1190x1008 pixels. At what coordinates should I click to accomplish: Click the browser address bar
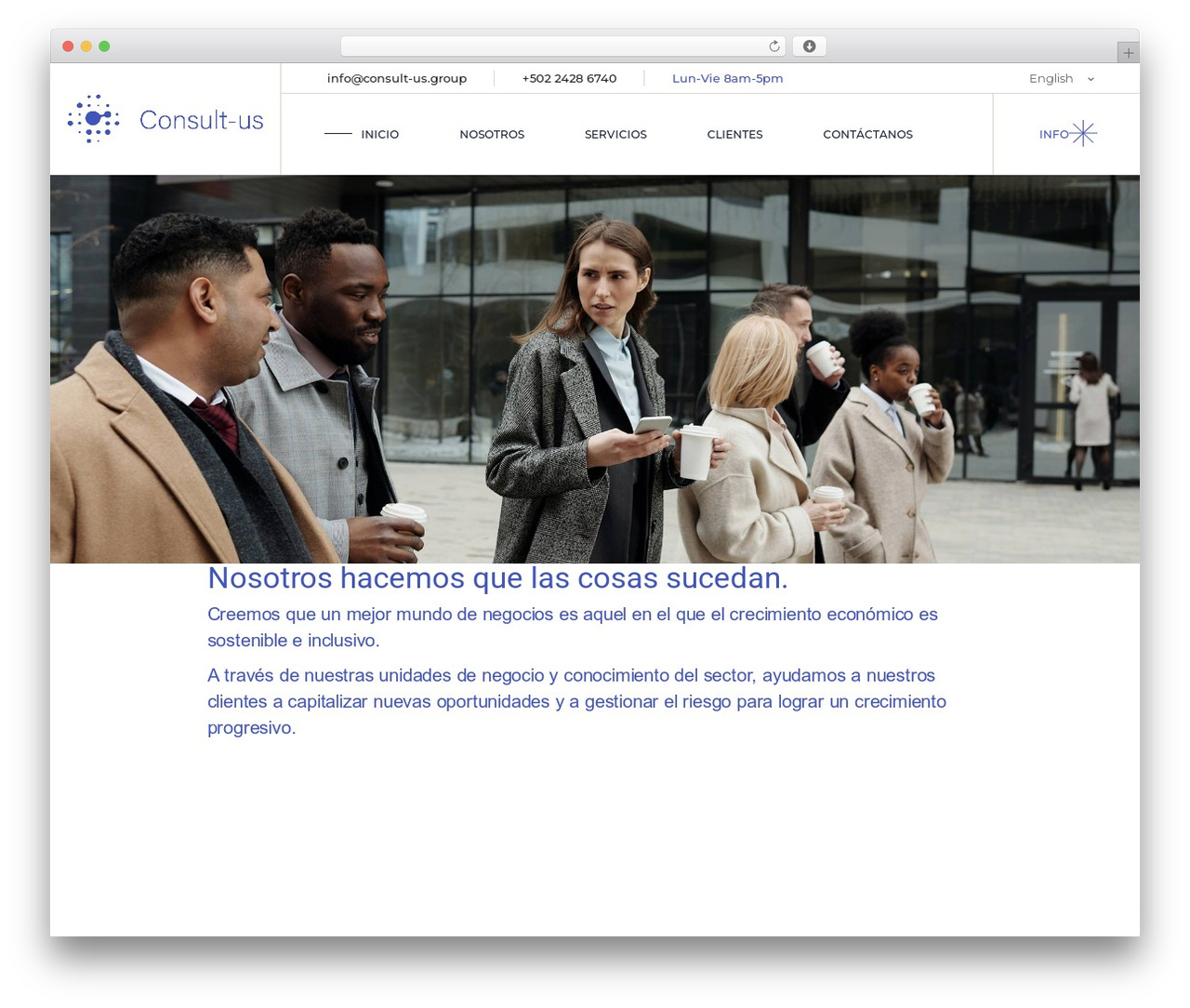562,46
